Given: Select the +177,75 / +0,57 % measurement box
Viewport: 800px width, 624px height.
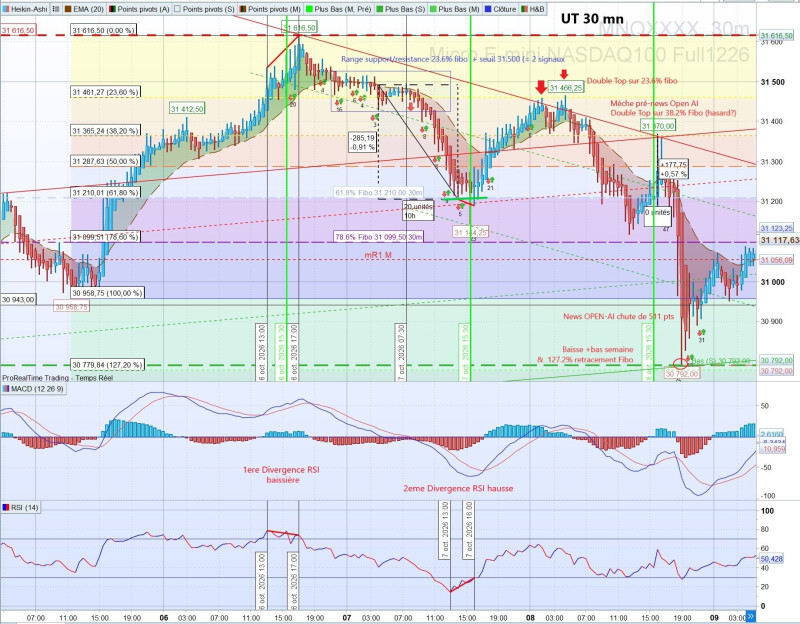Looking at the screenshot, I should tap(673, 169).
